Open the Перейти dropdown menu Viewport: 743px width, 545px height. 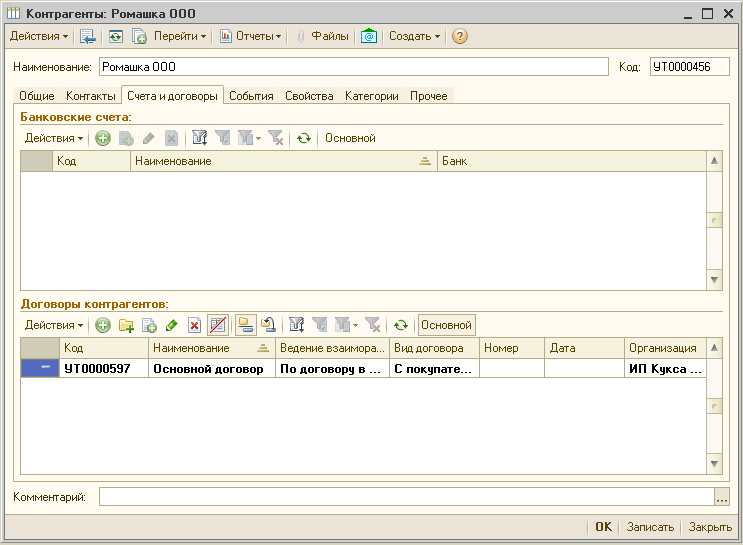click(180, 36)
